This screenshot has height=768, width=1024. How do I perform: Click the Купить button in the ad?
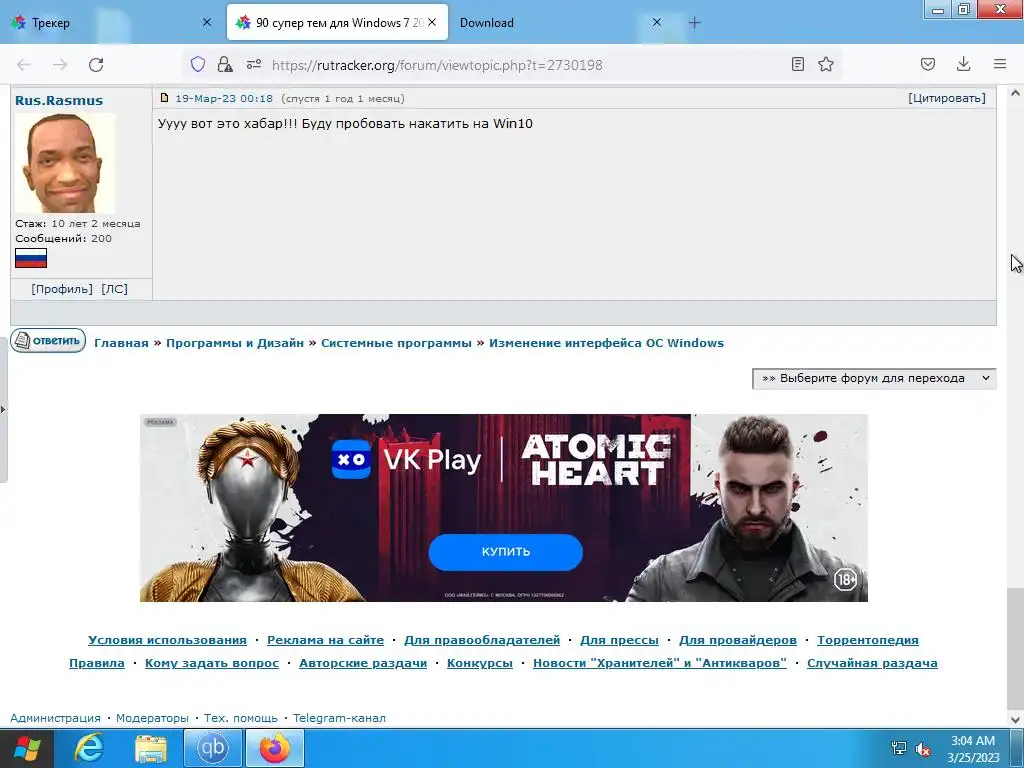tap(505, 552)
